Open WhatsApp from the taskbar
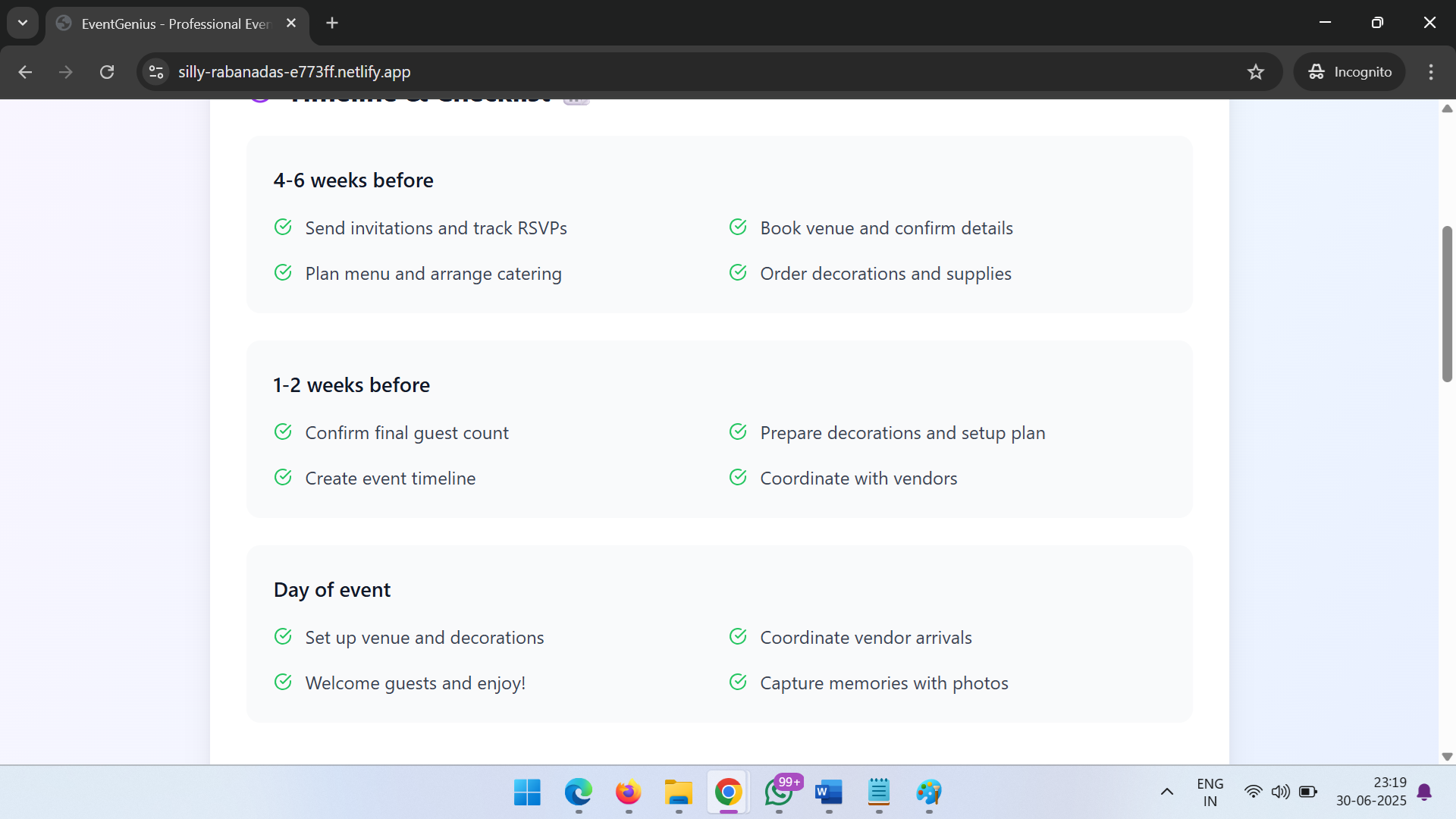Screen dimensions: 1456x819 click(779, 792)
